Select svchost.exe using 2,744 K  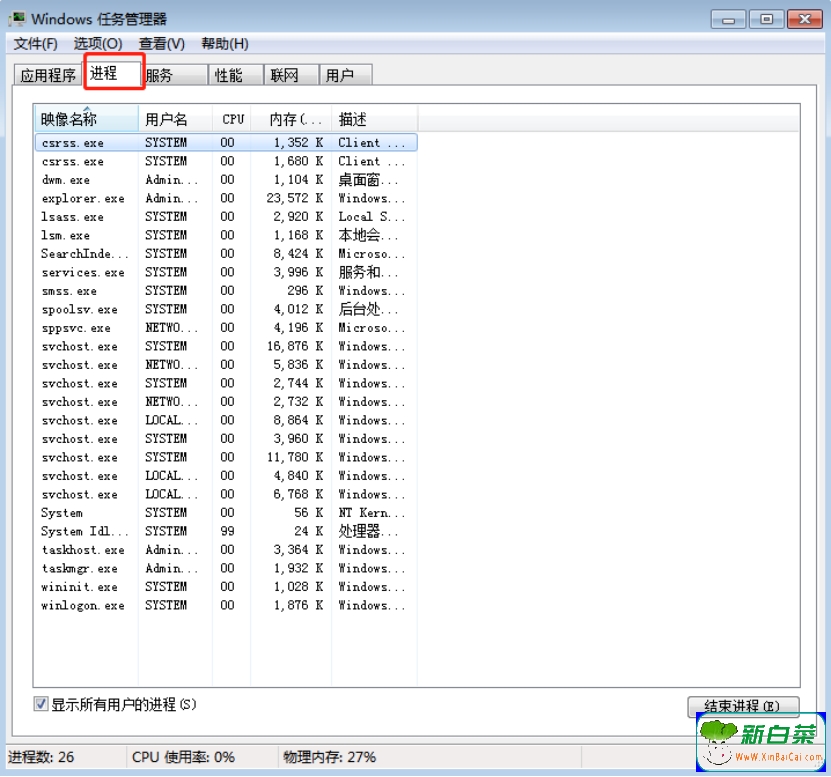click(226, 383)
